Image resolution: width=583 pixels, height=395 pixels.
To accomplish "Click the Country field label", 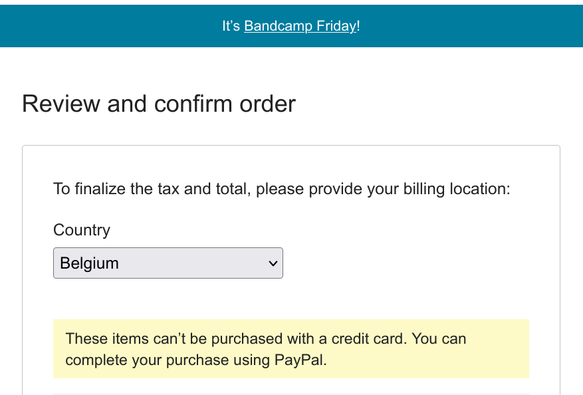I will pyautogui.click(x=82, y=230).
